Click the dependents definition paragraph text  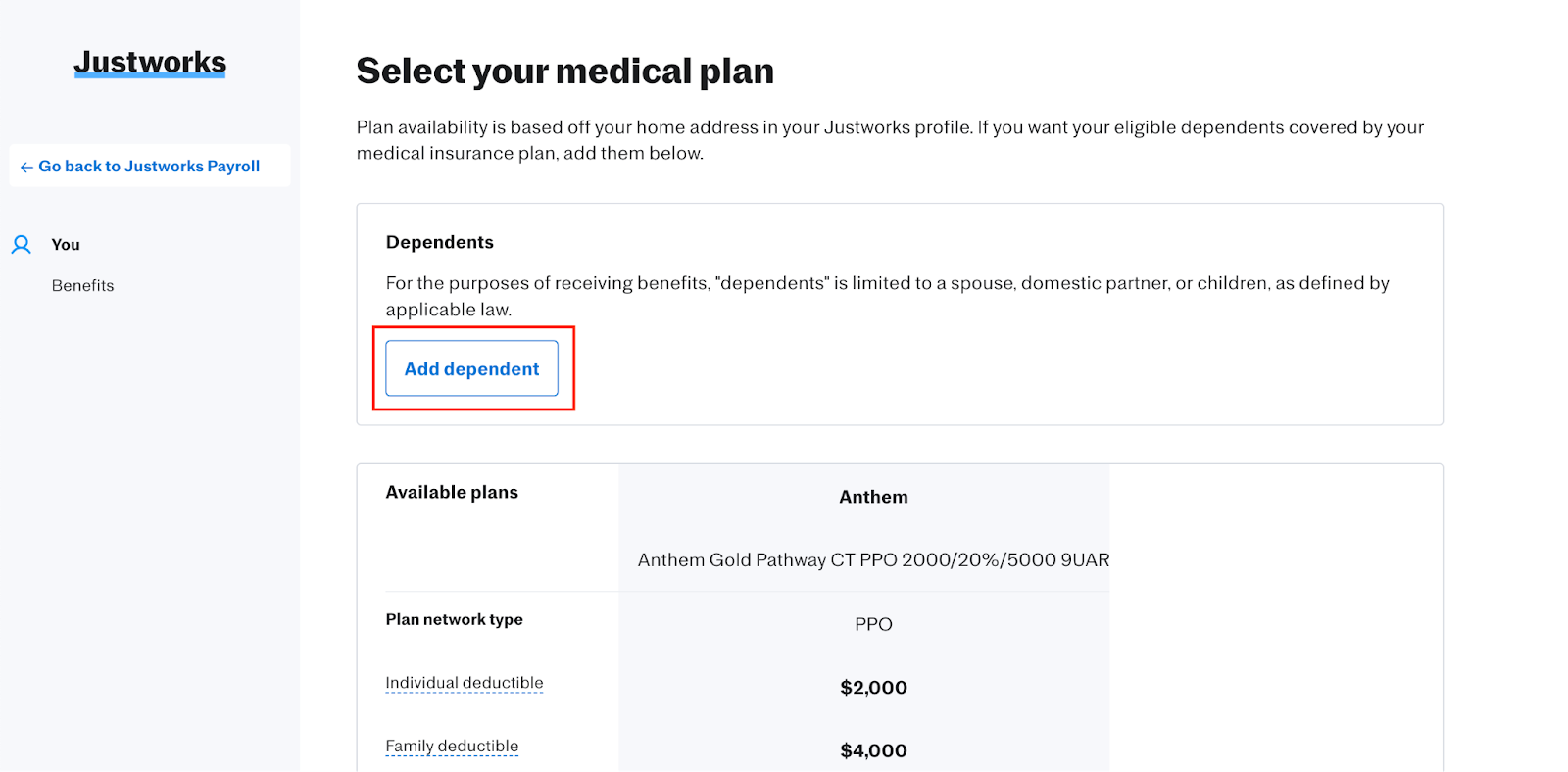[887, 284]
